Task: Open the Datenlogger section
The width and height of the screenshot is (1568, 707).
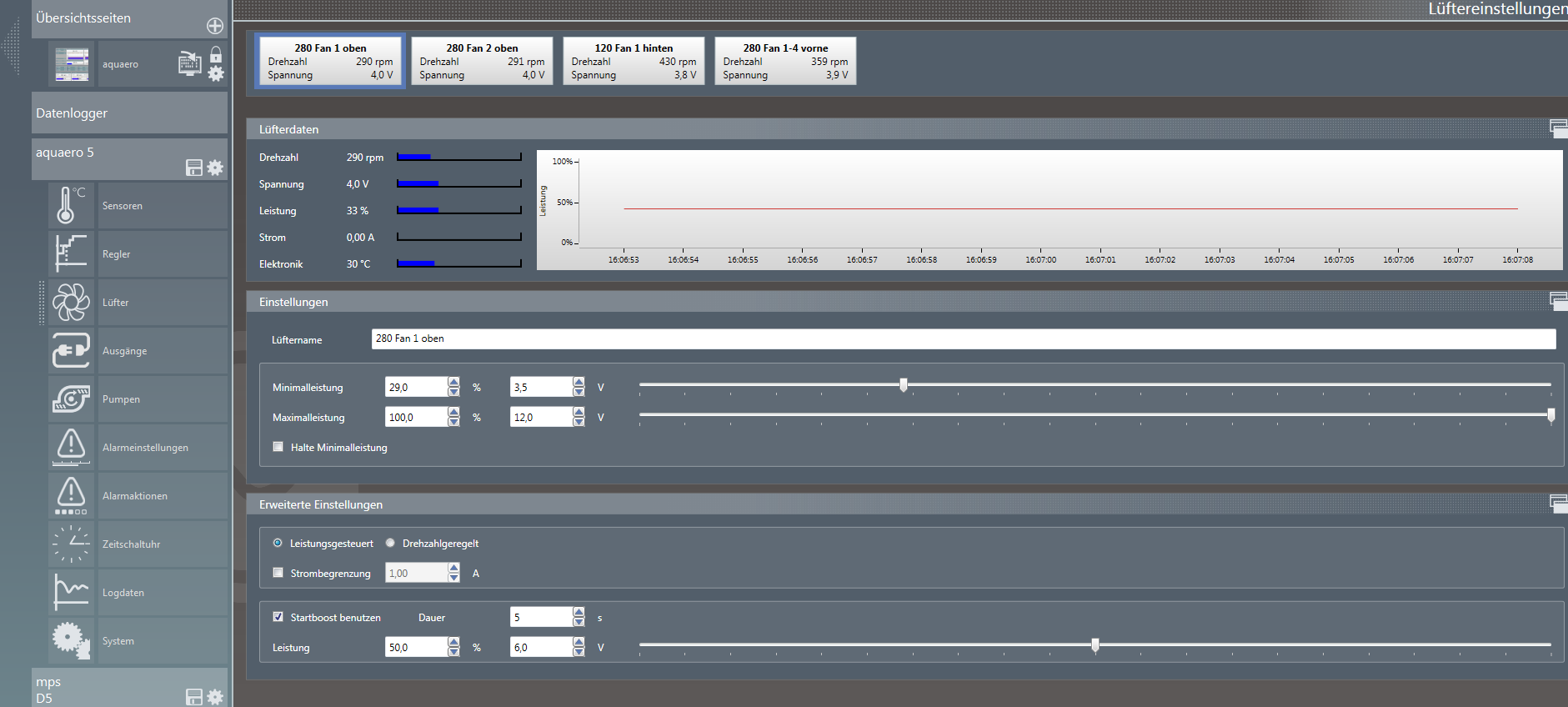Action: point(129,113)
